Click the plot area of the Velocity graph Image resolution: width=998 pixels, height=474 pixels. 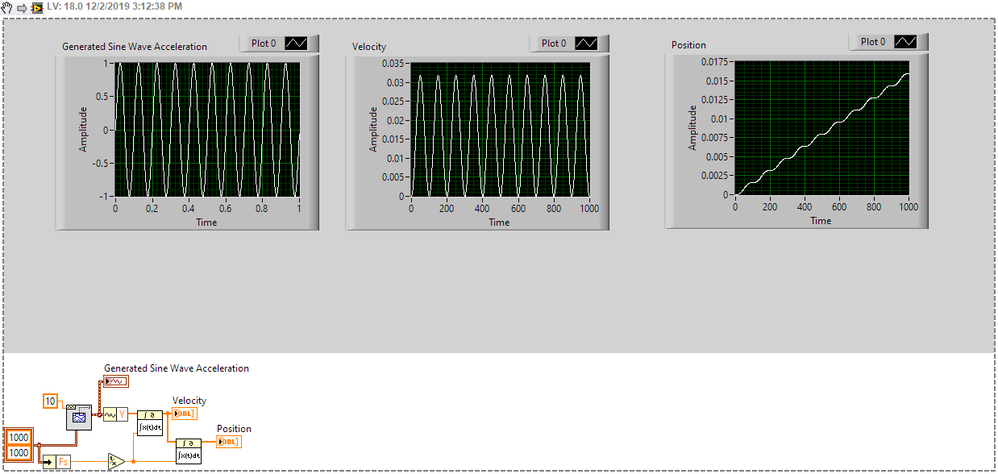(x=500, y=130)
